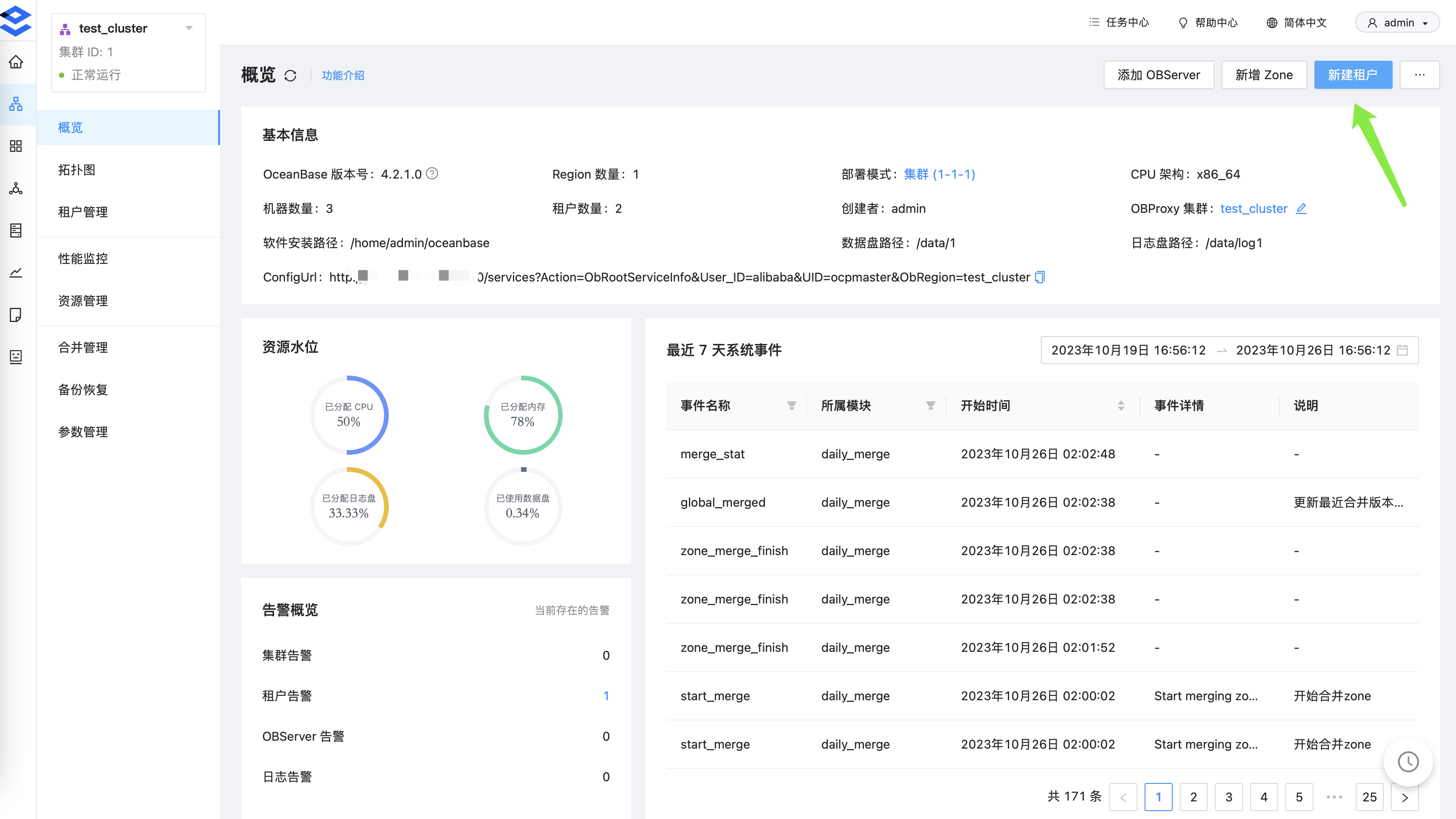Viewport: 1456px width, 819px height.
Task: Go to events page 25
Action: tap(1369, 797)
